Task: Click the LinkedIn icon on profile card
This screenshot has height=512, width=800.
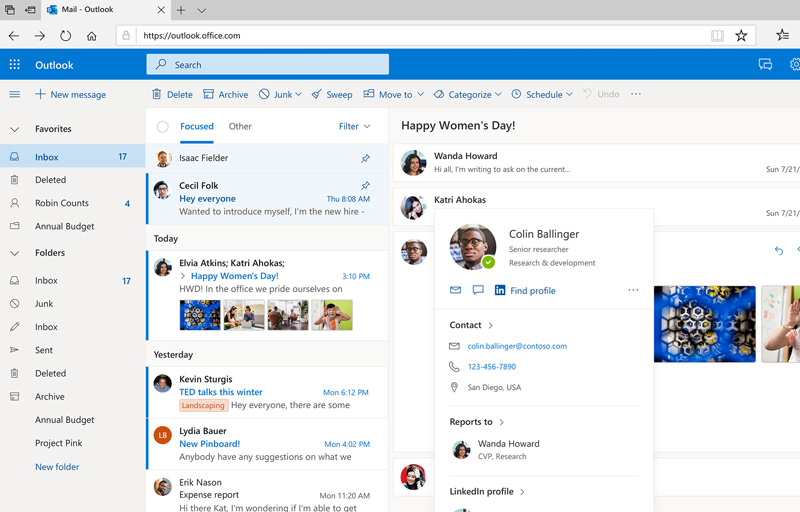Action: [x=500, y=290]
